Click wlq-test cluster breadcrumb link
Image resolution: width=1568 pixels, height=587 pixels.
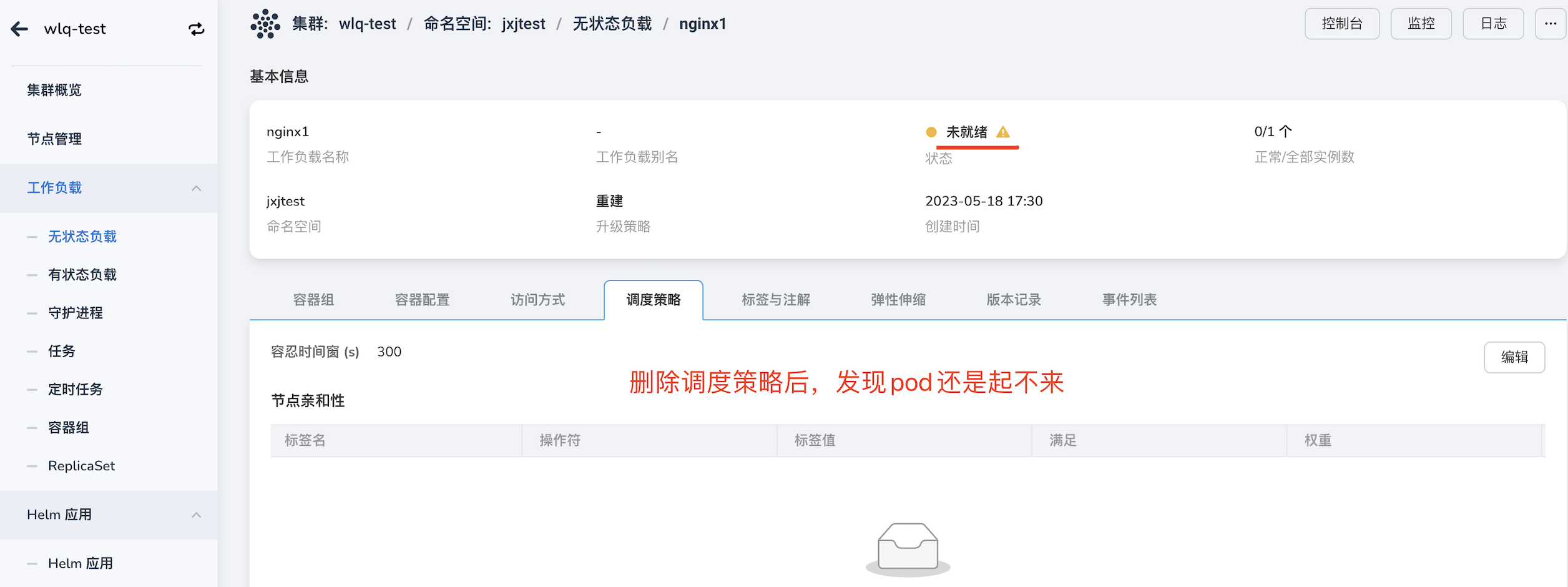point(367,24)
